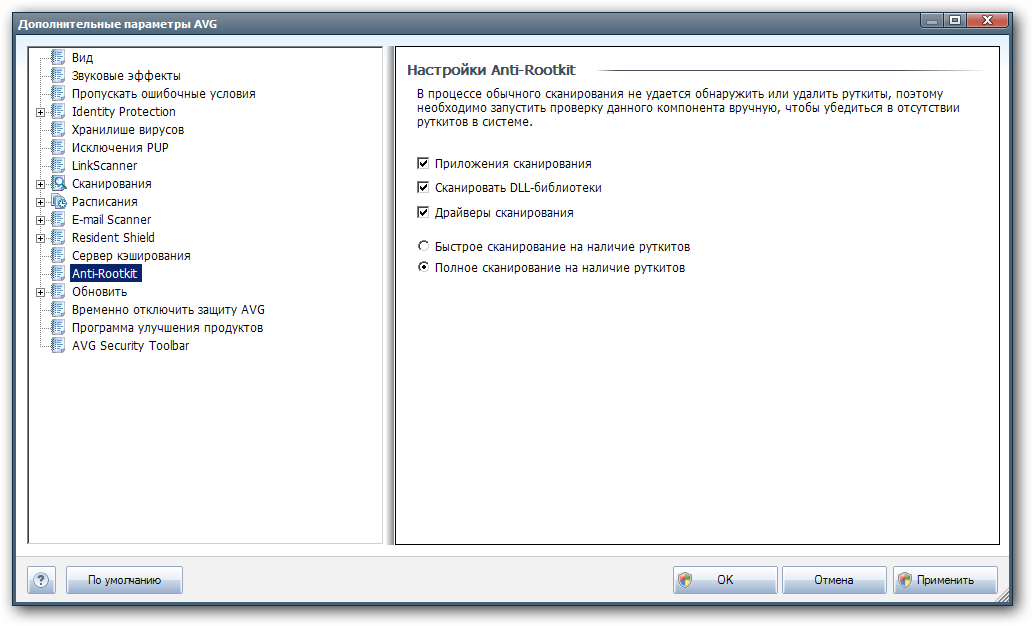Maximize the AVG settings window
Image resolution: width=1033 pixels, height=626 pixels.
[x=955, y=21]
